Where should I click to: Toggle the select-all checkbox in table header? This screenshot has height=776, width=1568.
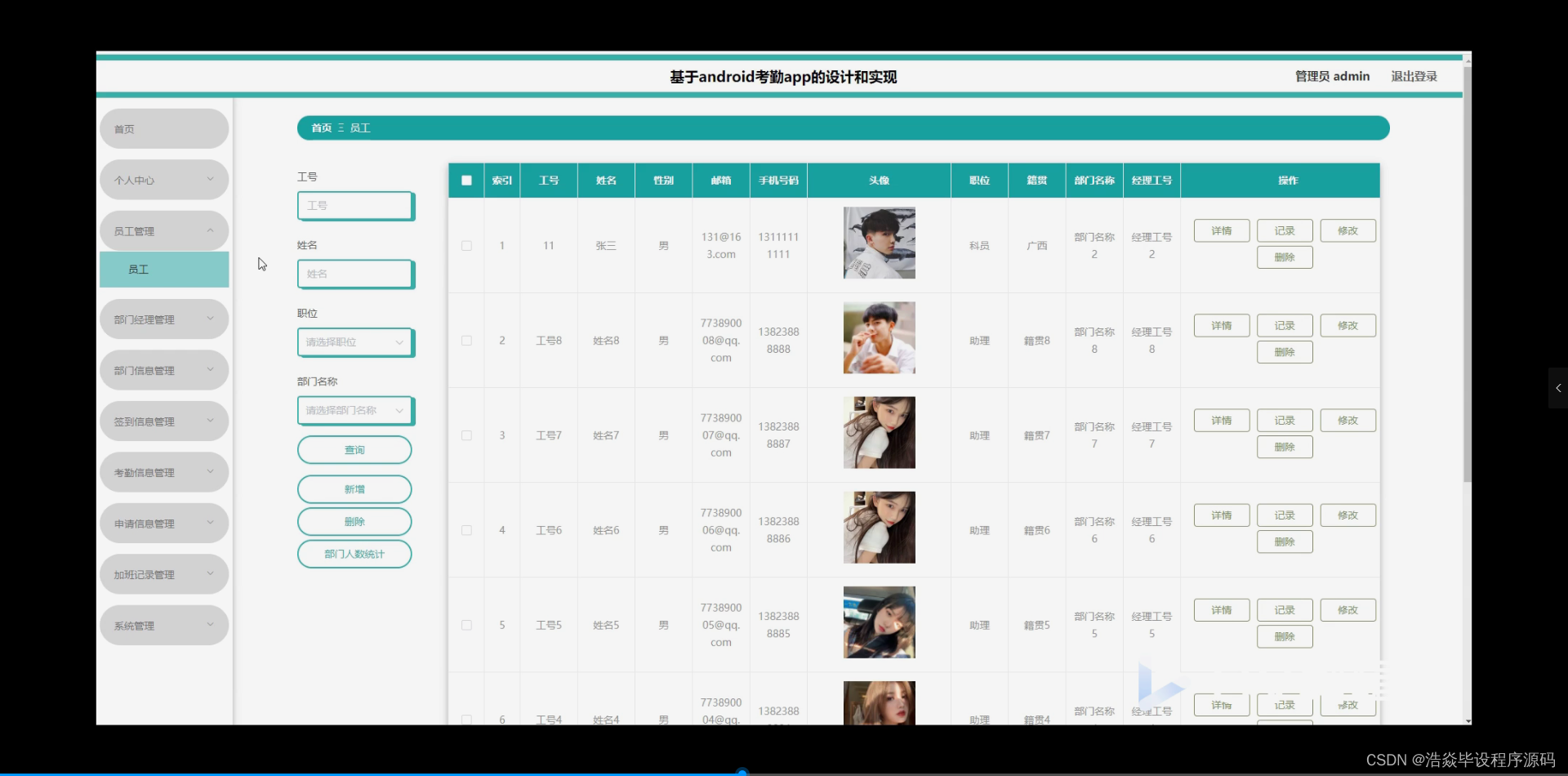(465, 180)
